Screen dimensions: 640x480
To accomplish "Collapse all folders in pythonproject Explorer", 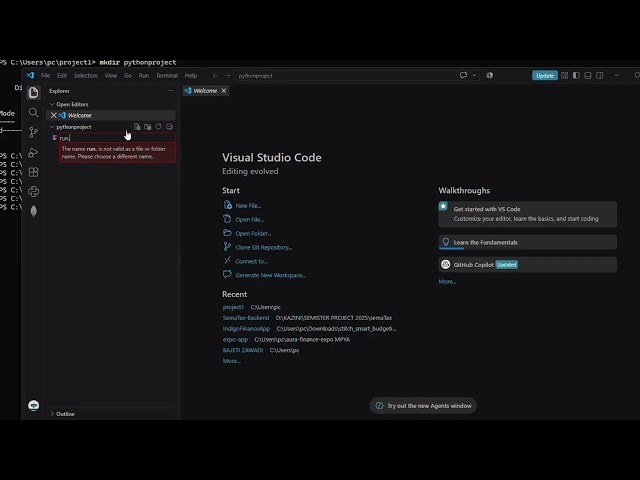I will [x=169, y=127].
